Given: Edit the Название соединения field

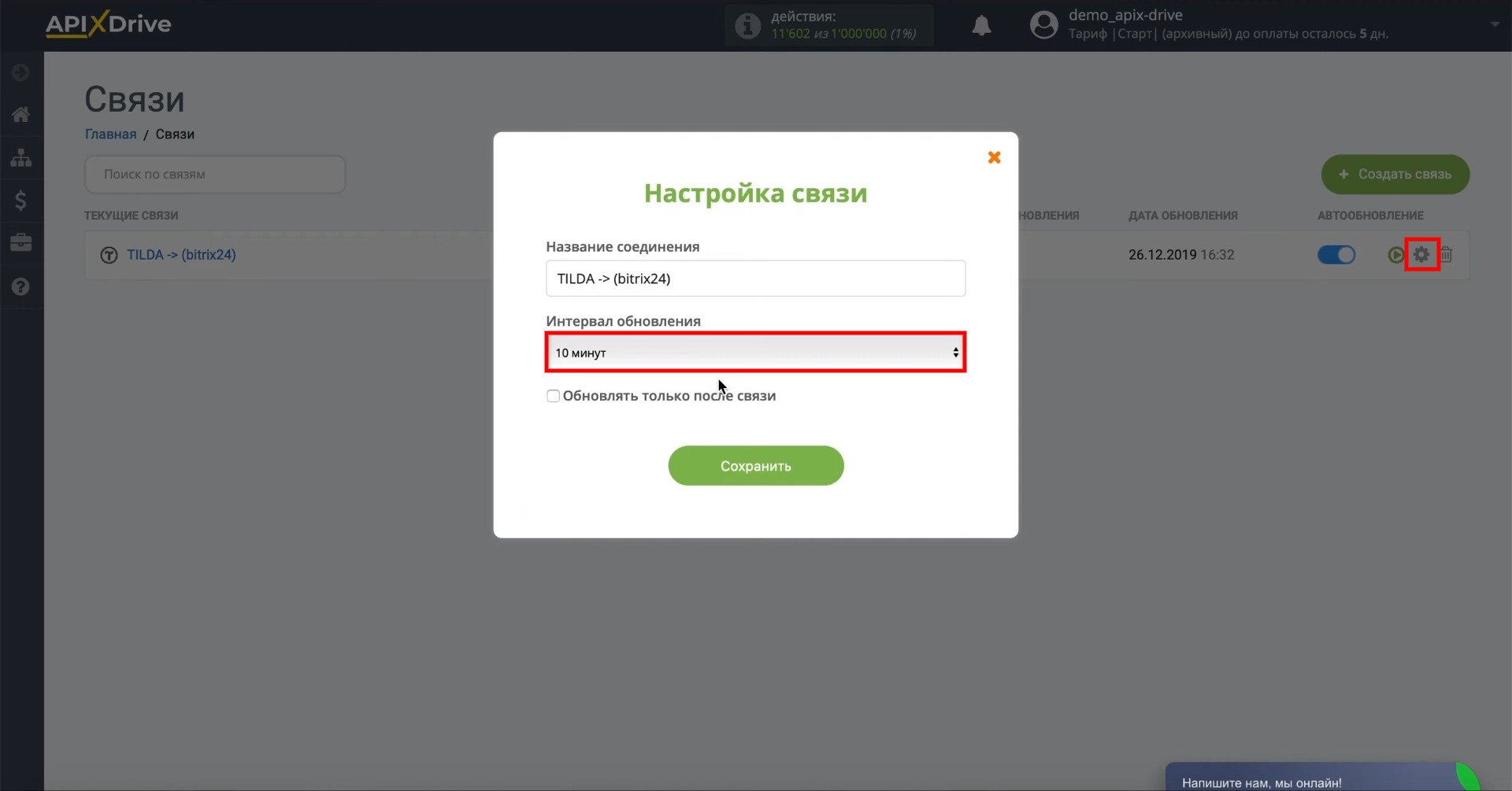Looking at the screenshot, I should coord(756,279).
